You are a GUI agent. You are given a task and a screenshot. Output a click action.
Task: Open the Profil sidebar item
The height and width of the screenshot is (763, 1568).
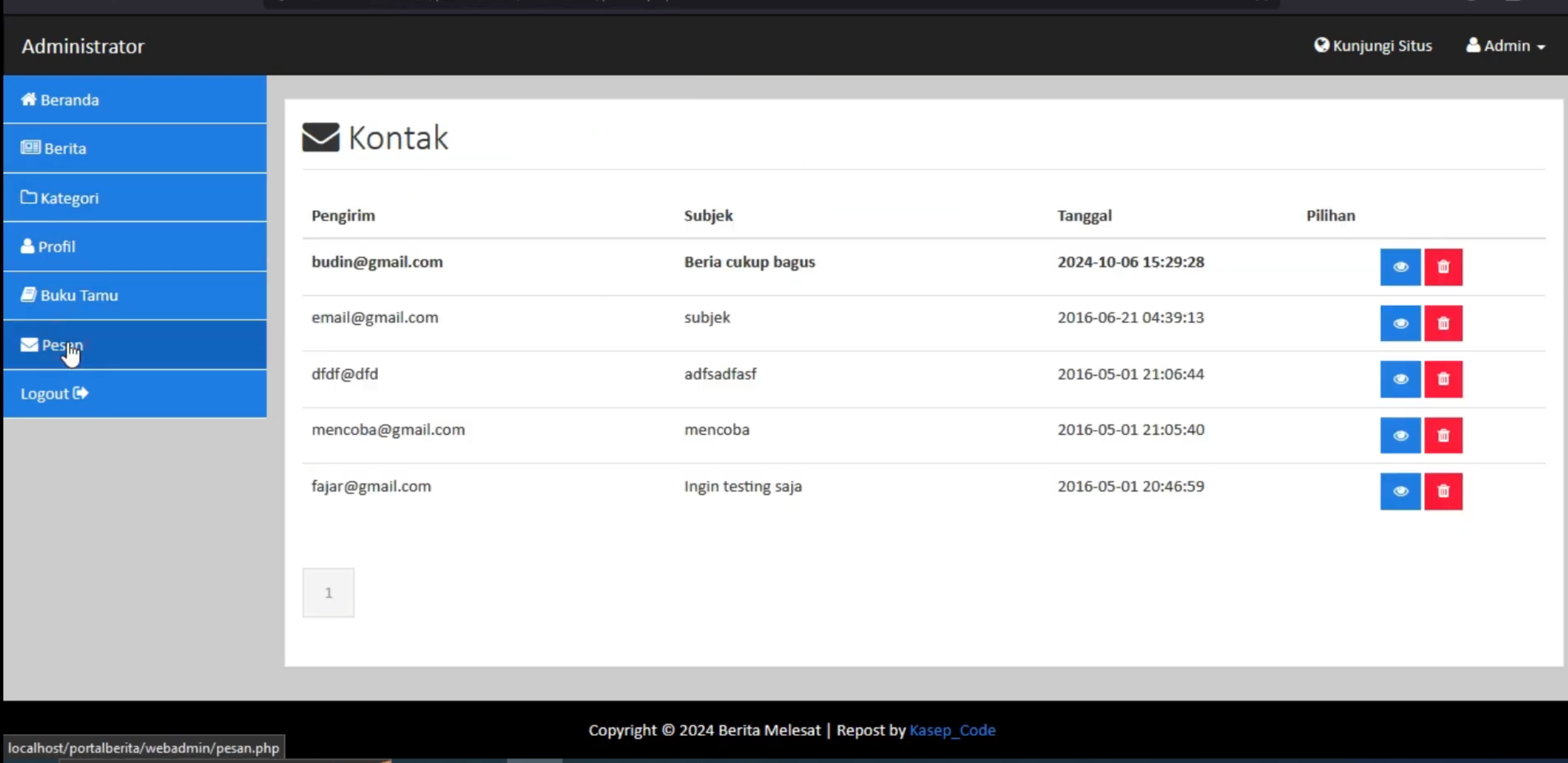(x=135, y=246)
